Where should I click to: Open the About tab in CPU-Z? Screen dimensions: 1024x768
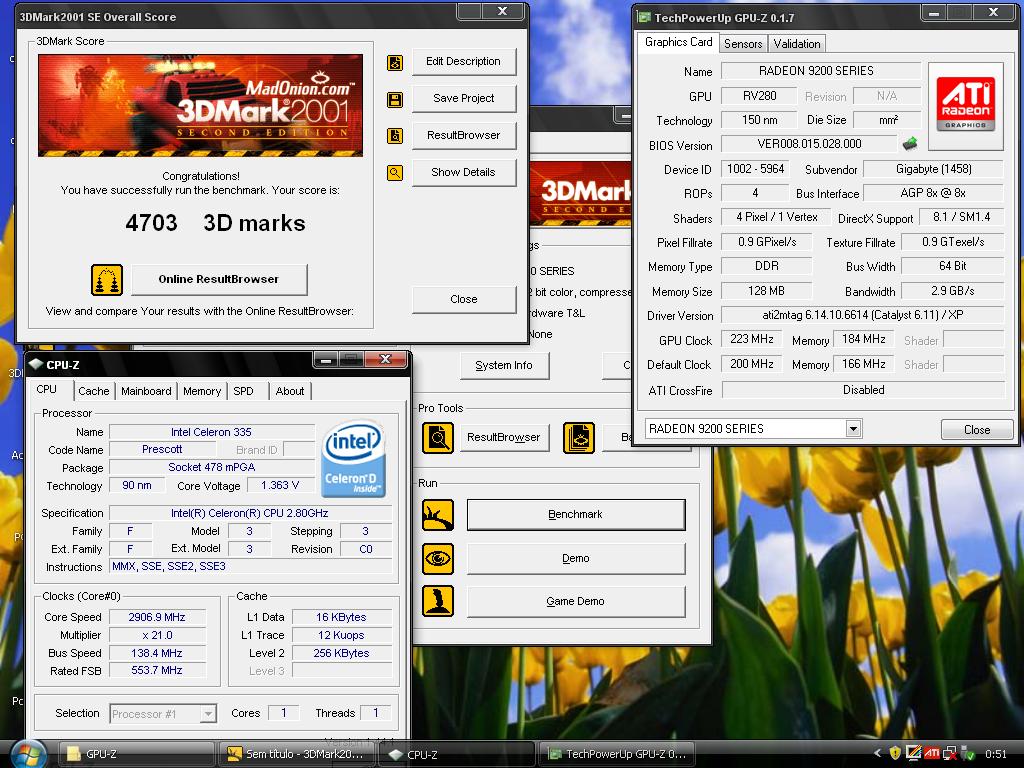(x=290, y=391)
